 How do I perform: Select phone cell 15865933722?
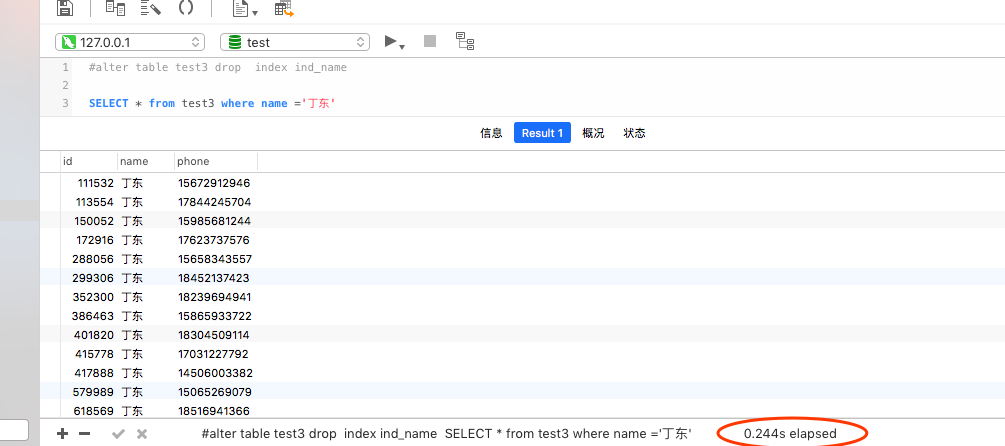(x=215, y=316)
